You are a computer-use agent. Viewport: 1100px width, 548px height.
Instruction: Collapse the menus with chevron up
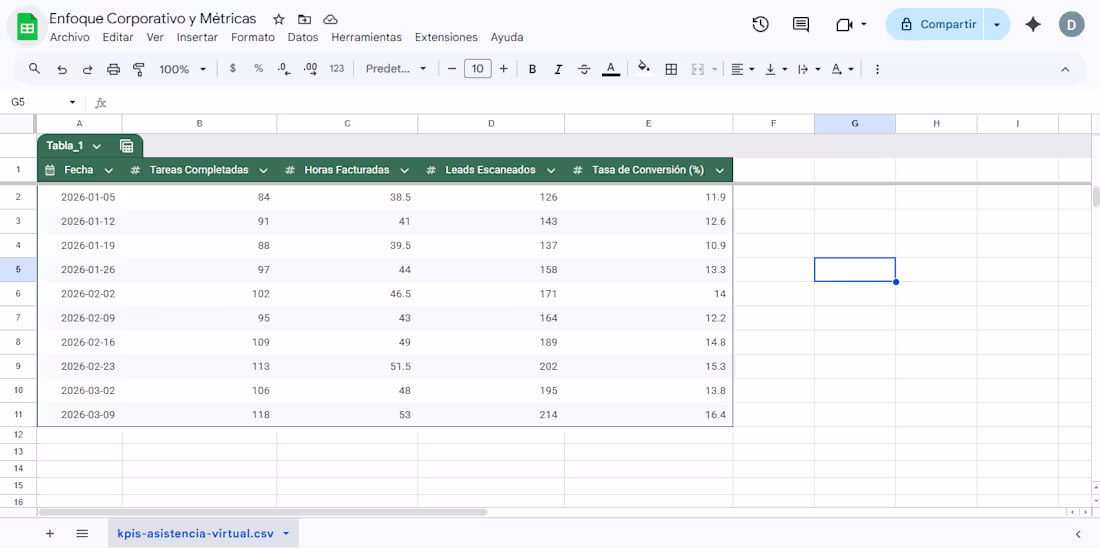tap(1065, 69)
